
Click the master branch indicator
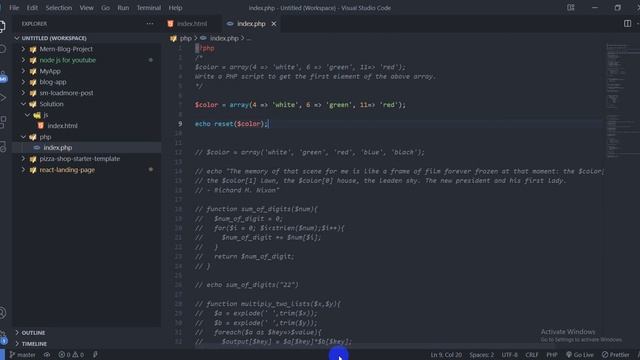pyautogui.click(x=22, y=355)
